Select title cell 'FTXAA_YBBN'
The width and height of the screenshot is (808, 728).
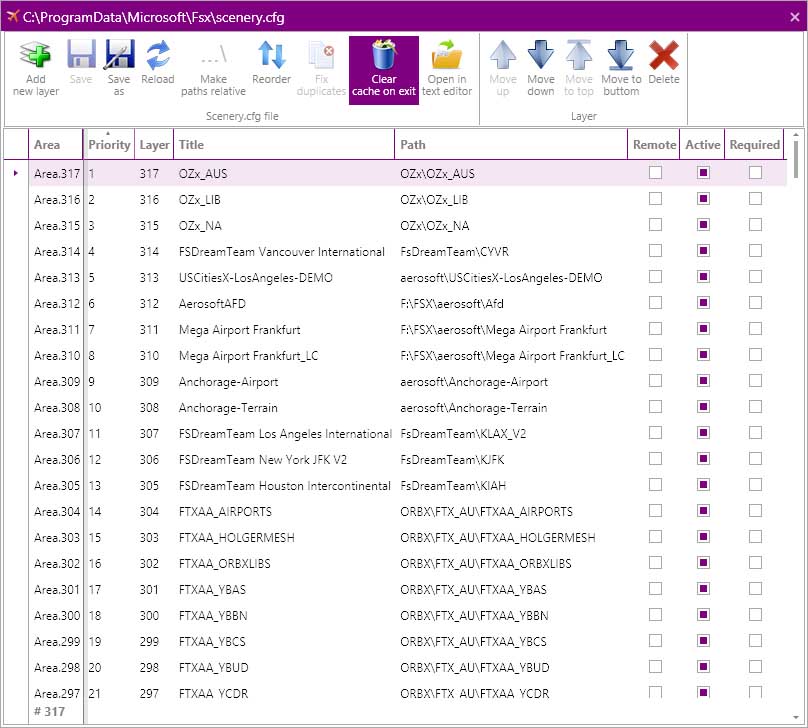click(213, 616)
